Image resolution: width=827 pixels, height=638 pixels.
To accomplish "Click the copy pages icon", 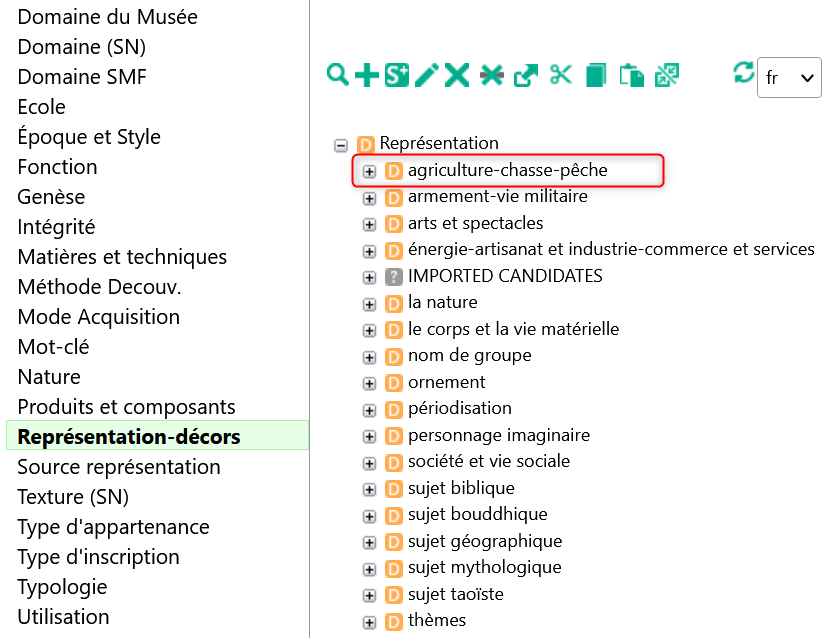I will point(596,74).
